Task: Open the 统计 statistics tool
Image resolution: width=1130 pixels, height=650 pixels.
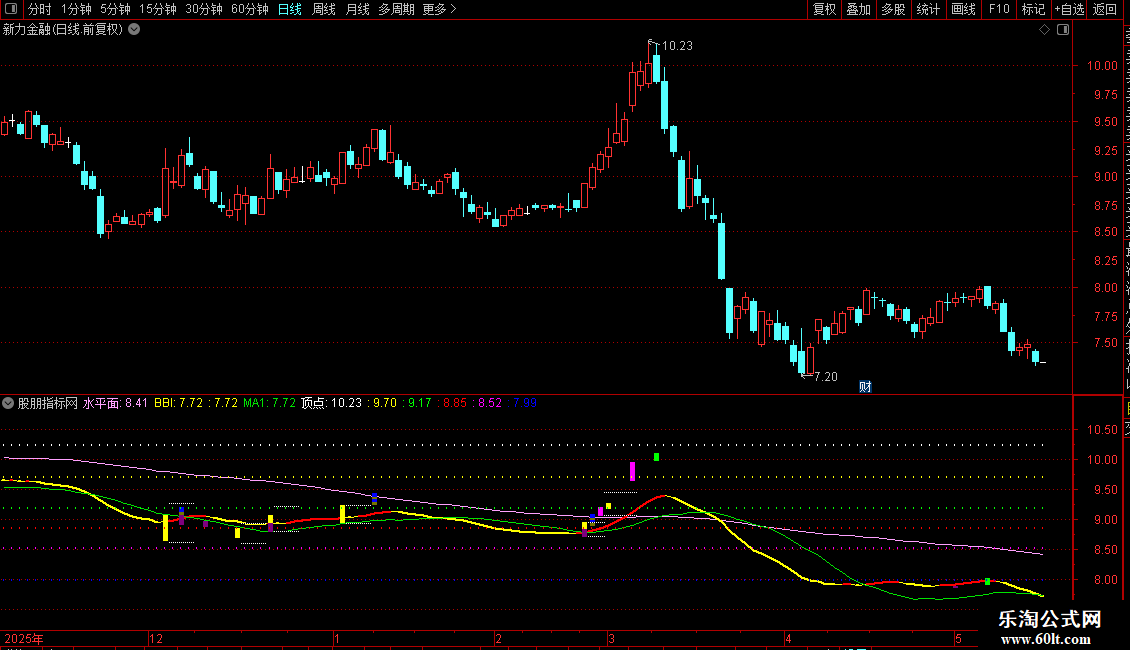Action: (927, 9)
